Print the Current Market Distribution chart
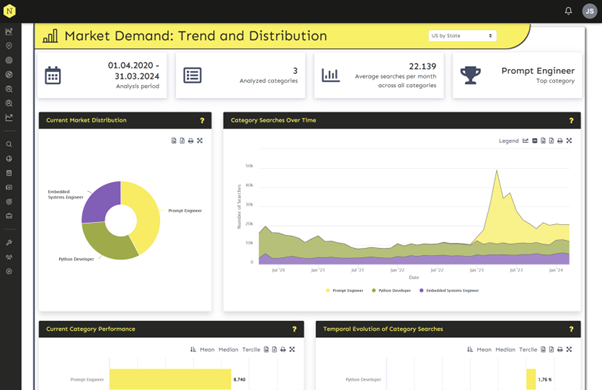Screen dimensions: 602x390 click(x=191, y=141)
